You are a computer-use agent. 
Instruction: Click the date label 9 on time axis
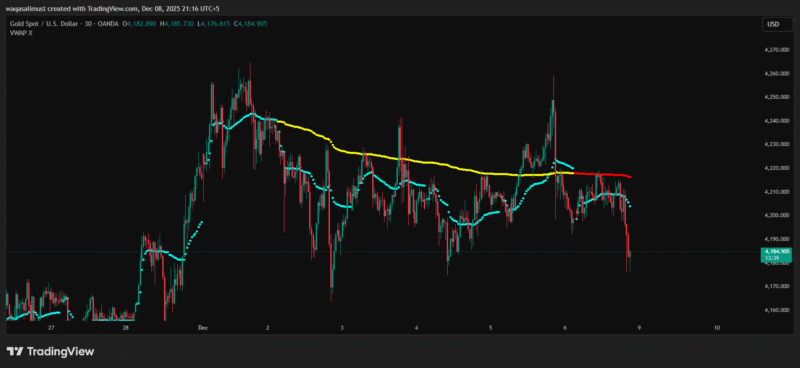639,328
